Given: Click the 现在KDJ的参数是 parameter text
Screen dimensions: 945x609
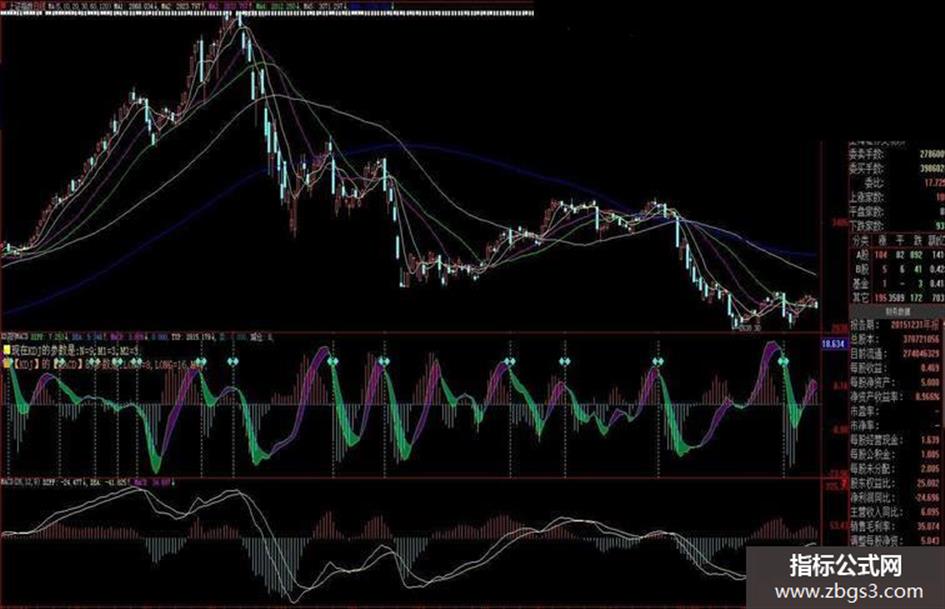Looking at the screenshot, I should coord(77,350).
